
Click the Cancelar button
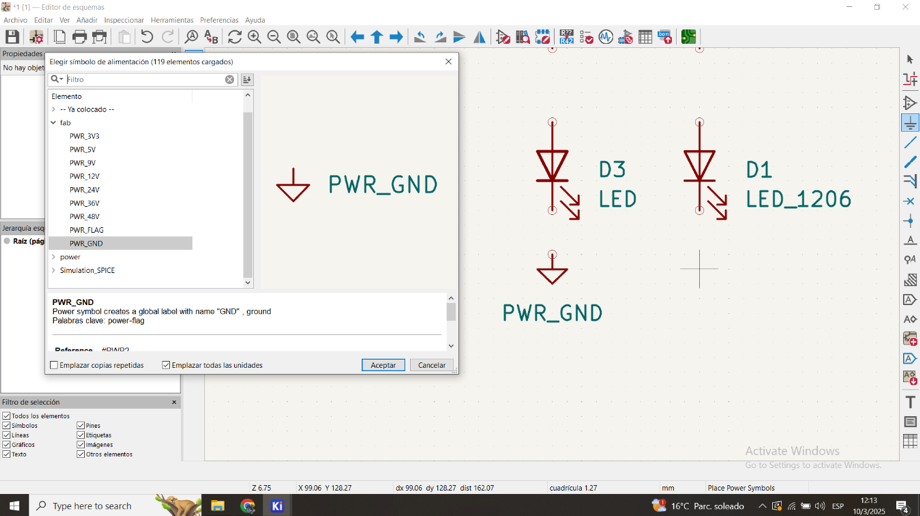(x=432, y=365)
